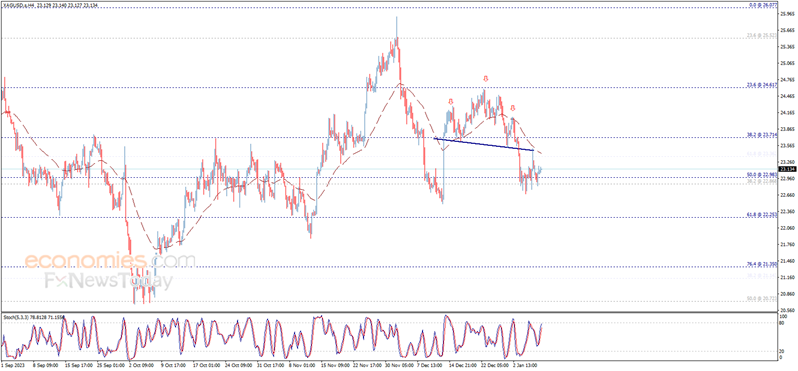The width and height of the screenshot is (798, 371).
Task: Click the grey 23.6 @ 25.521 Fibonacci label
Action: click(763, 35)
